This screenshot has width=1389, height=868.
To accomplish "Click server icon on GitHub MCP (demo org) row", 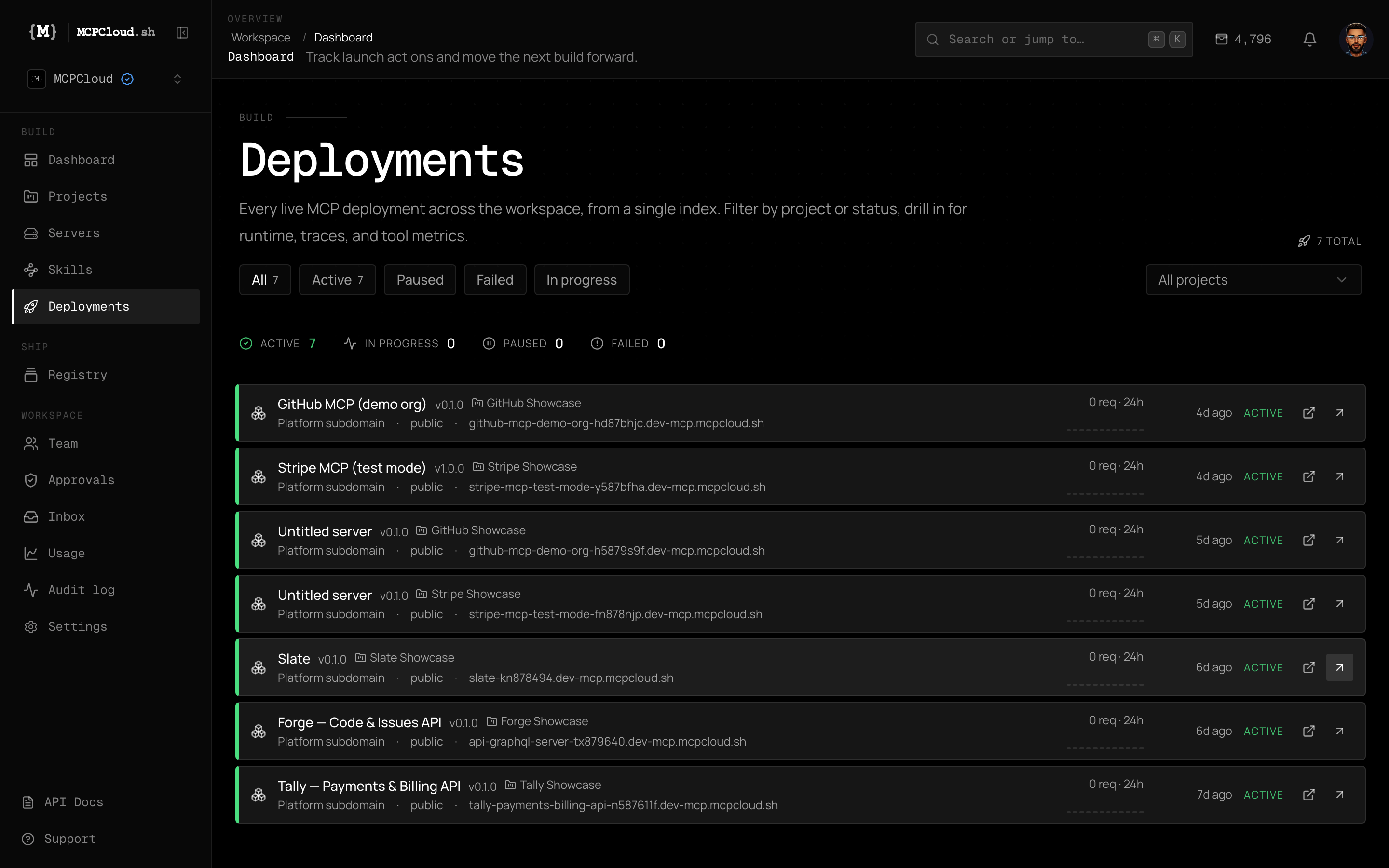I will [259, 413].
